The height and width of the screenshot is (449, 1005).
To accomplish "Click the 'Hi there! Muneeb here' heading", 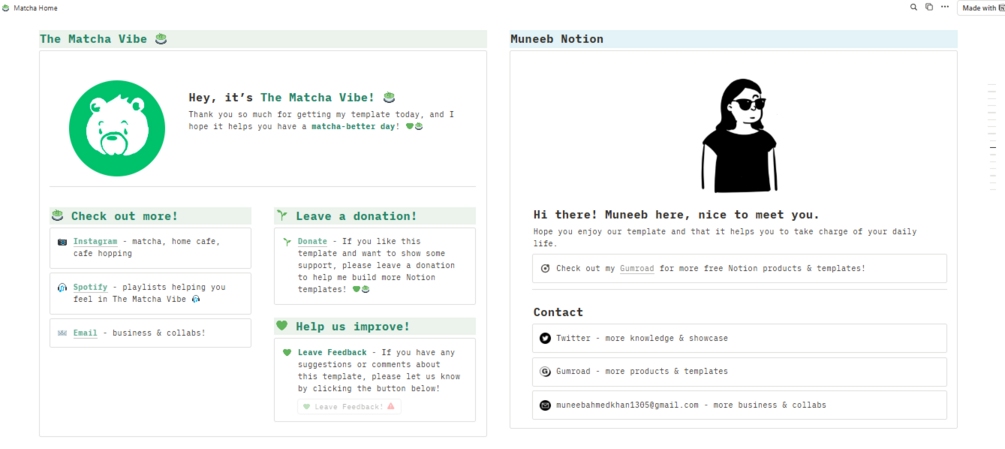I will tap(676, 215).
